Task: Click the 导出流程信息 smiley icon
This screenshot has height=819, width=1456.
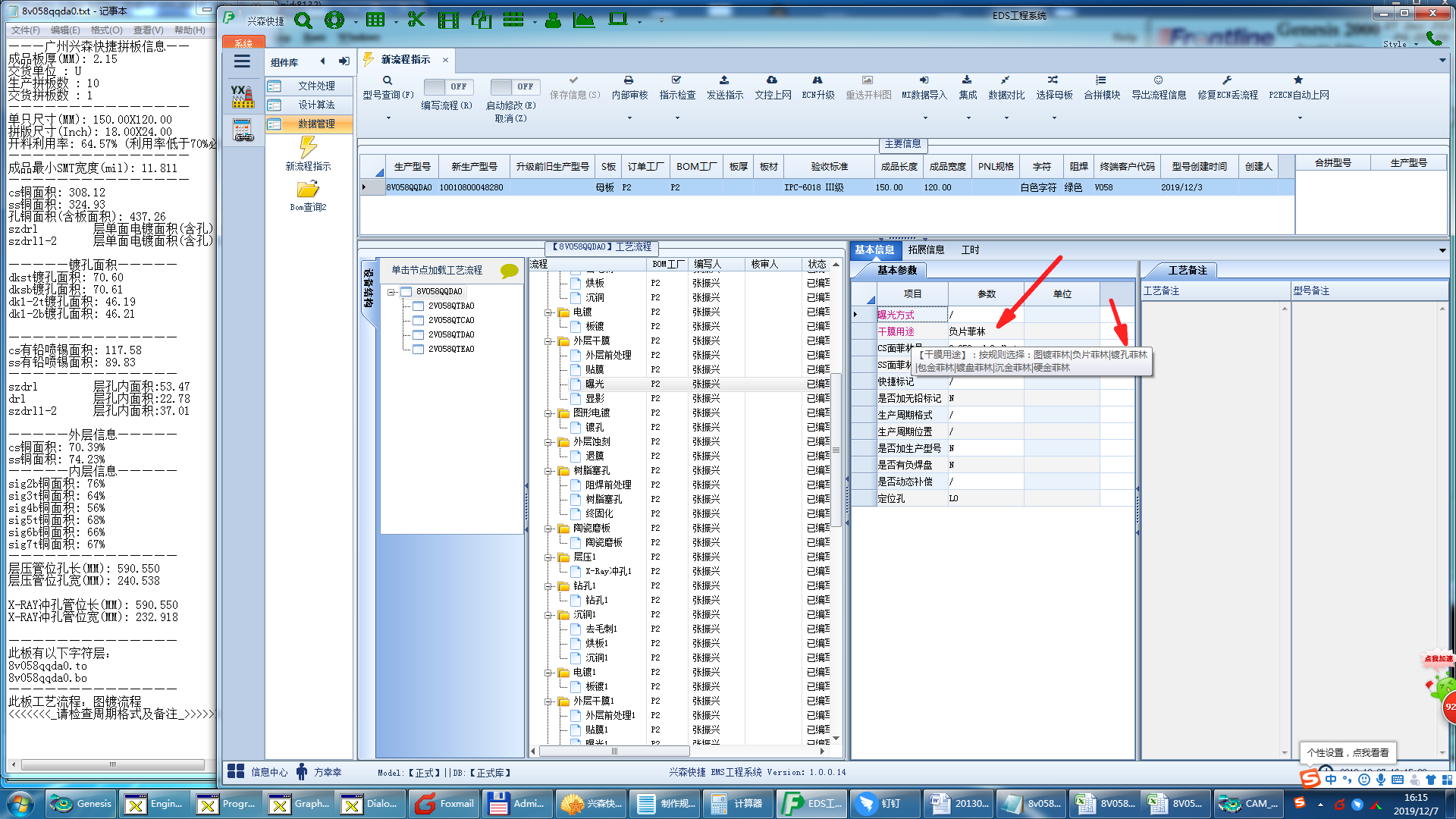Action: tap(1158, 80)
